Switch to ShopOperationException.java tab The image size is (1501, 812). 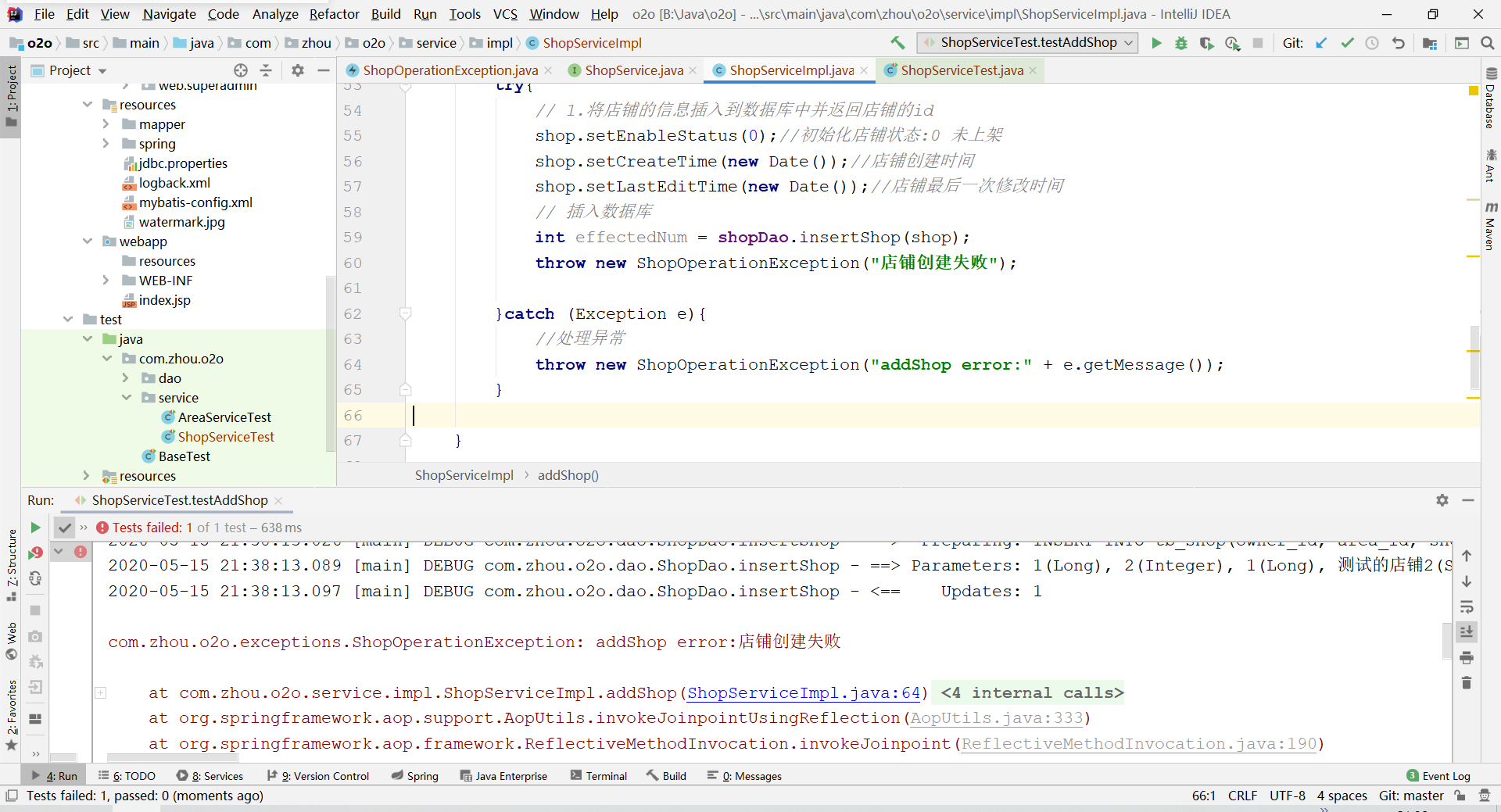point(450,70)
